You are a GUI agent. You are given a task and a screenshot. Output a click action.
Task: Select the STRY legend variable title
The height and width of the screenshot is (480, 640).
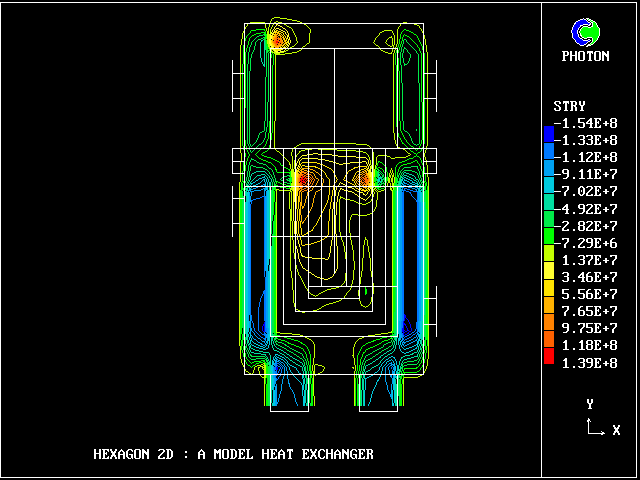tap(569, 106)
